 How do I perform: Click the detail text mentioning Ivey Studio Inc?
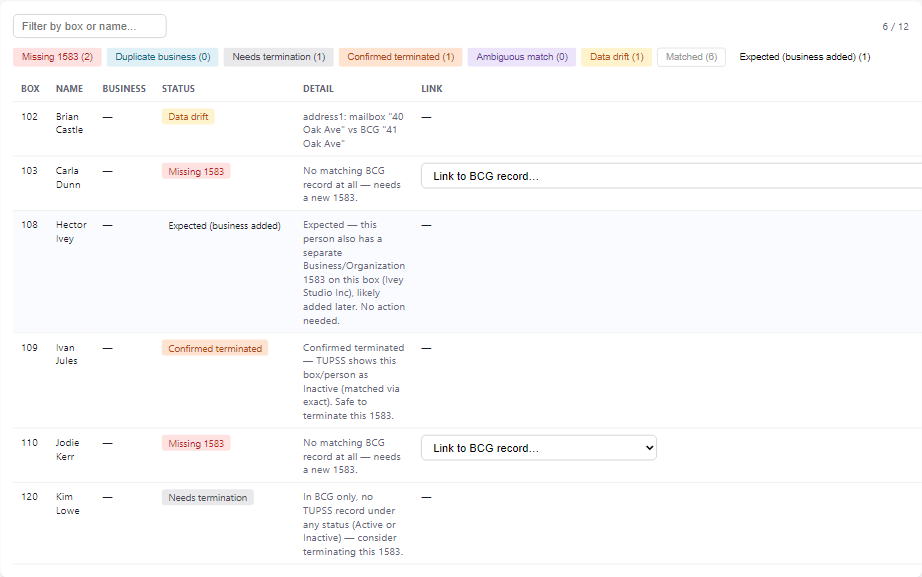pyautogui.click(x=354, y=272)
